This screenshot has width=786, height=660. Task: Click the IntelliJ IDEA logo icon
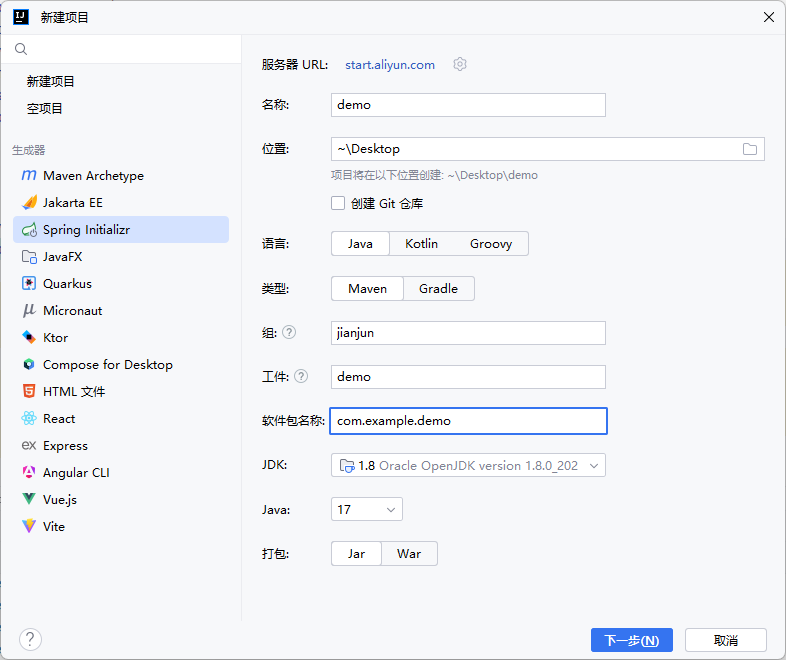click(x=21, y=17)
